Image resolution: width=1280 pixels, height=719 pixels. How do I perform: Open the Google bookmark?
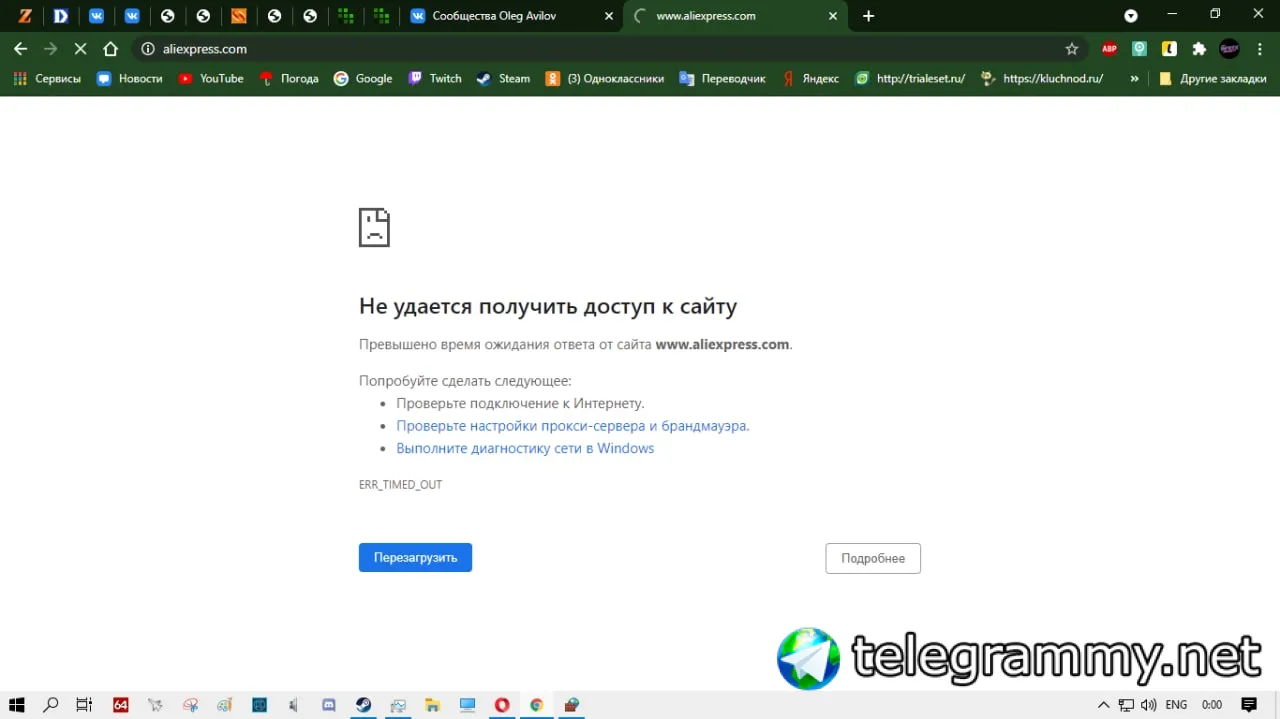click(x=363, y=78)
